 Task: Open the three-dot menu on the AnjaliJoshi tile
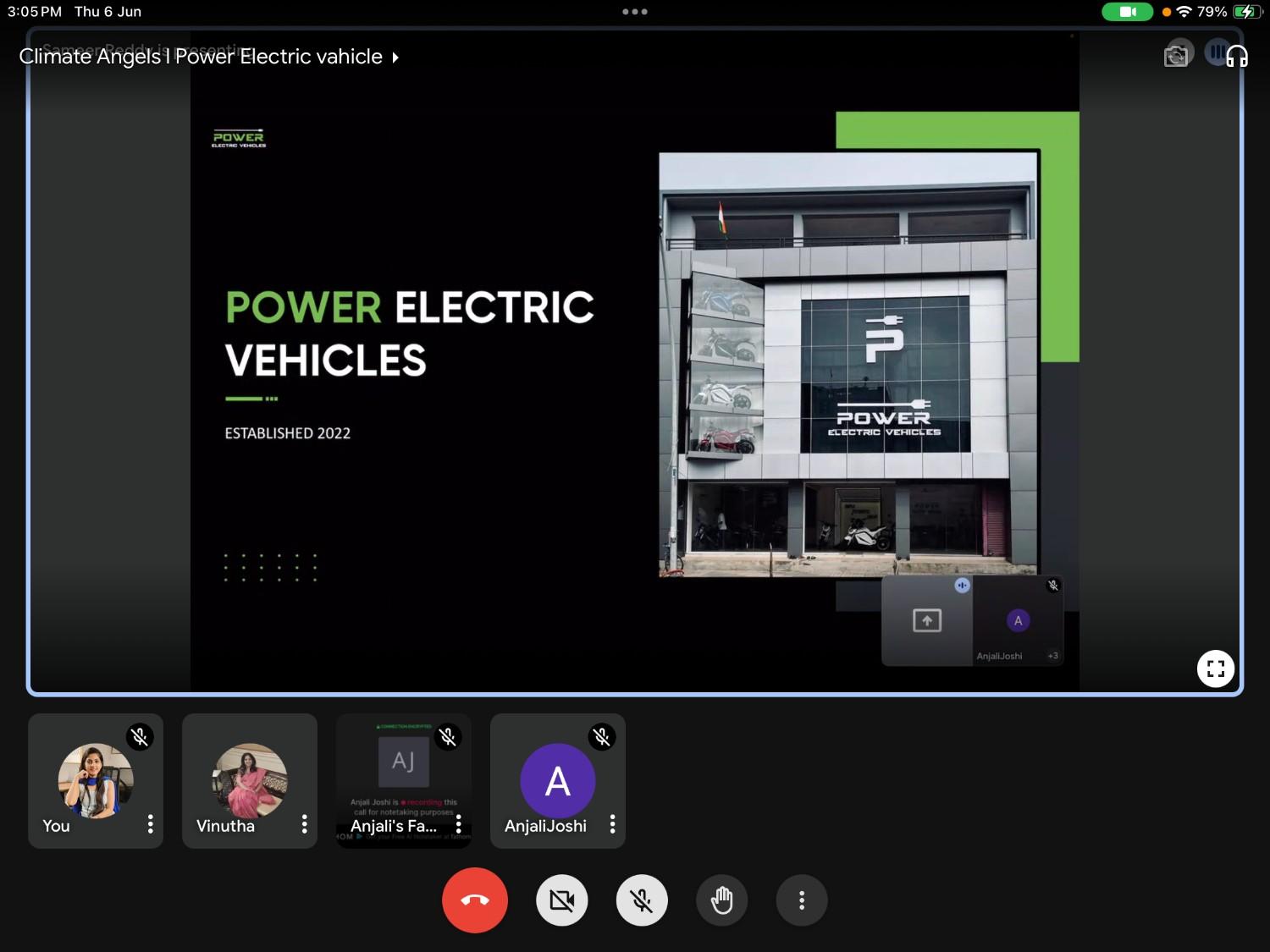pos(612,824)
